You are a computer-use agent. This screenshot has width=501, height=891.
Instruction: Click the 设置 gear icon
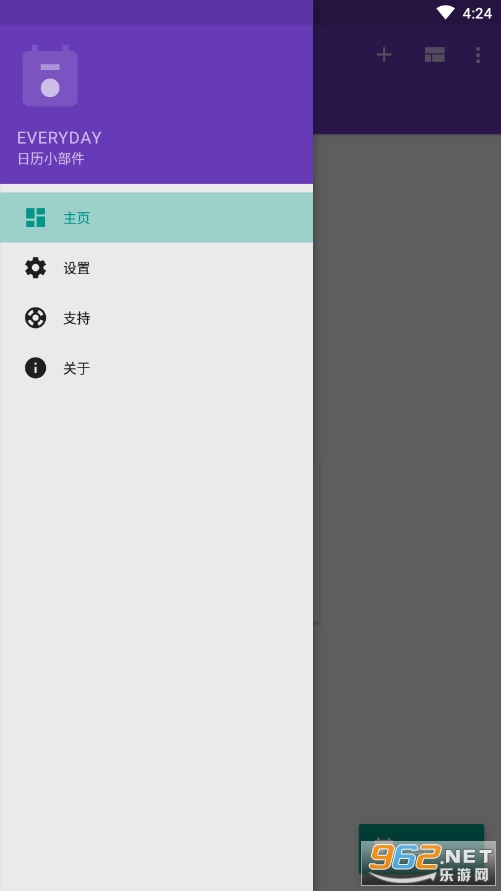click(35, 268)
